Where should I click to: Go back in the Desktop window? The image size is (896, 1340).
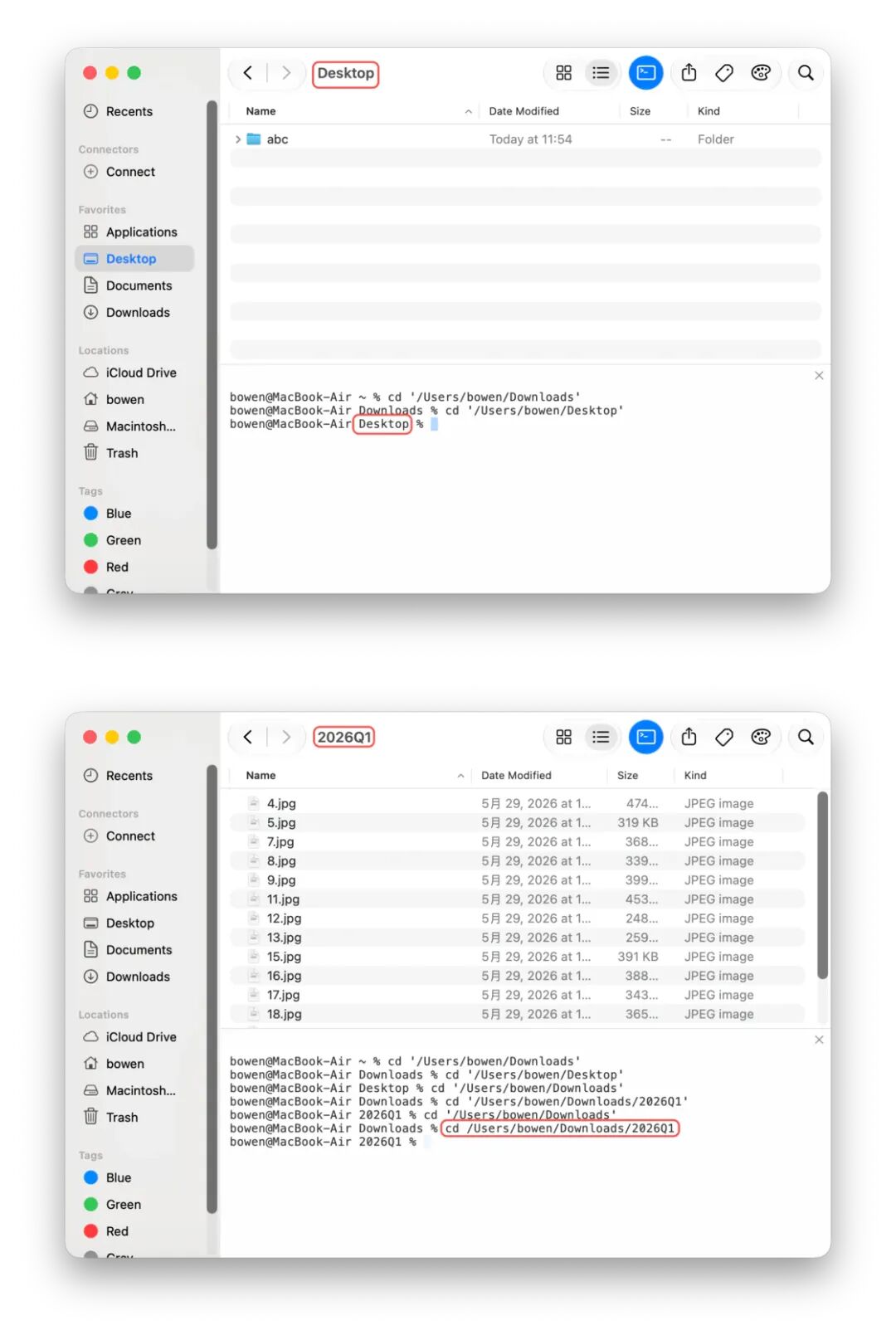(247, 73)
